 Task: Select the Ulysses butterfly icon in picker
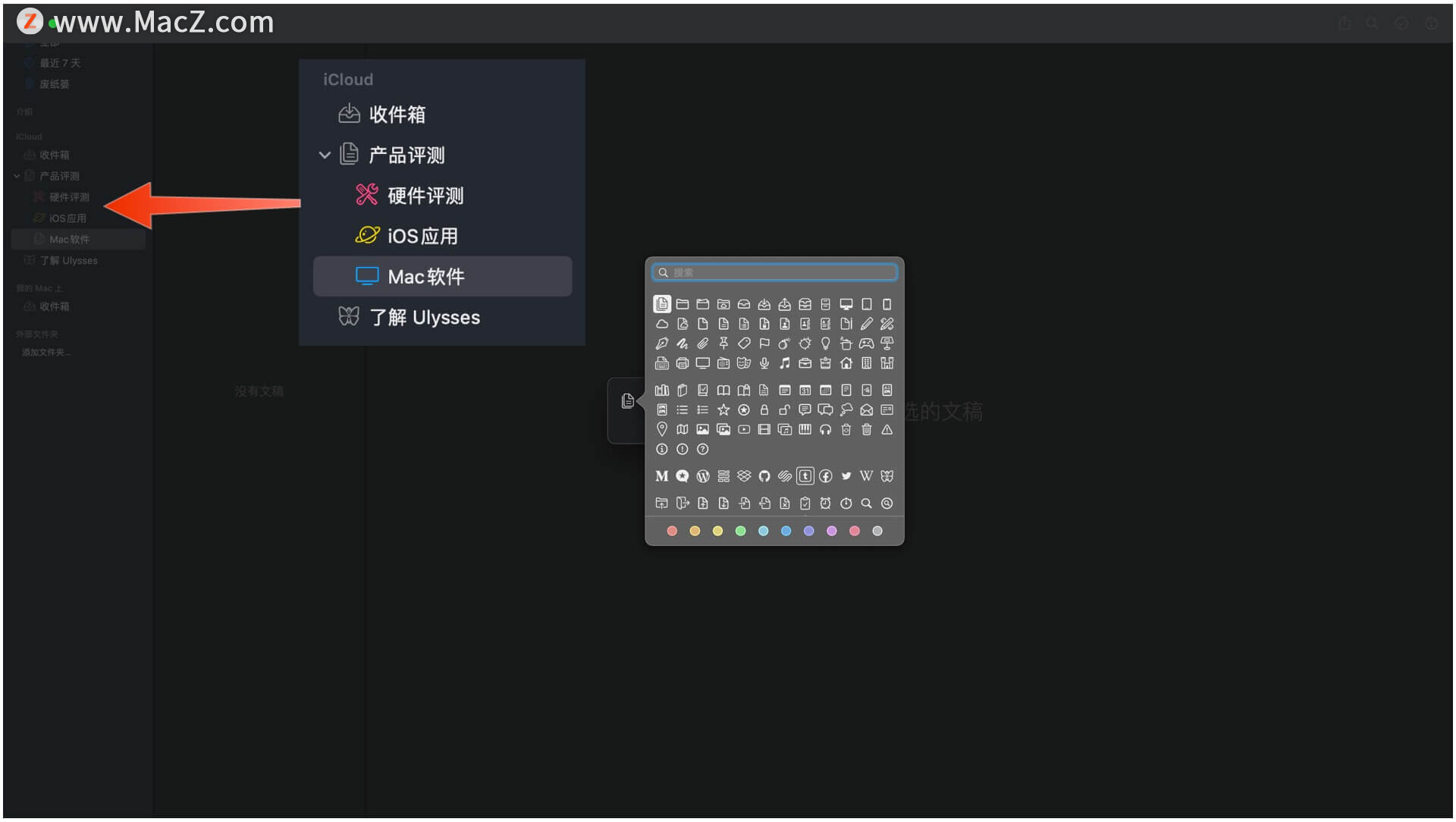coord(887,476)
